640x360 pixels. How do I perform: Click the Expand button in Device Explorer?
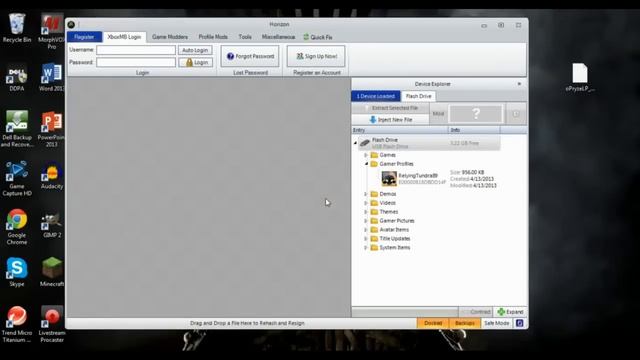click(510, 312)
